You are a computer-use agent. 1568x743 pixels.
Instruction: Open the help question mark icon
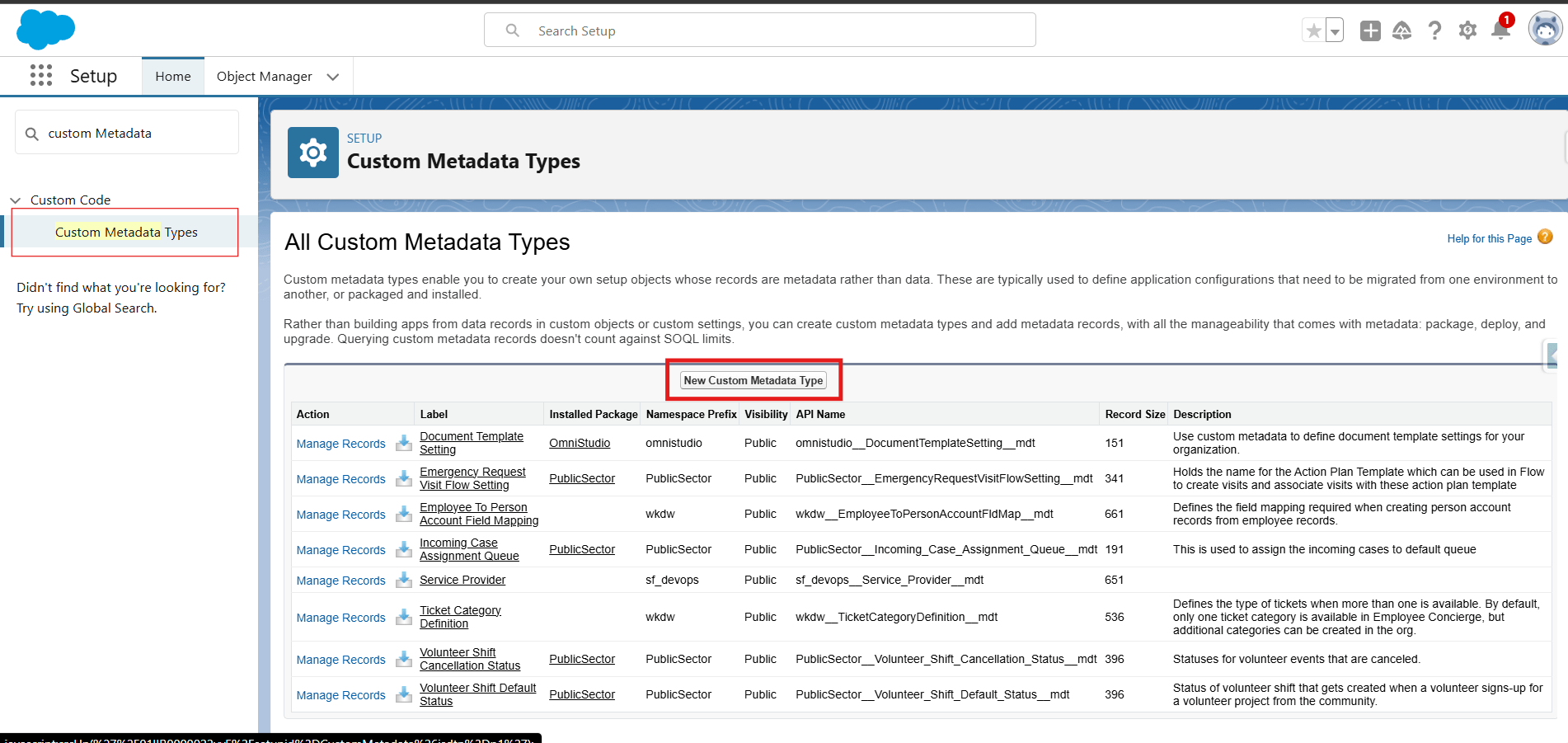coord(1435,31)
